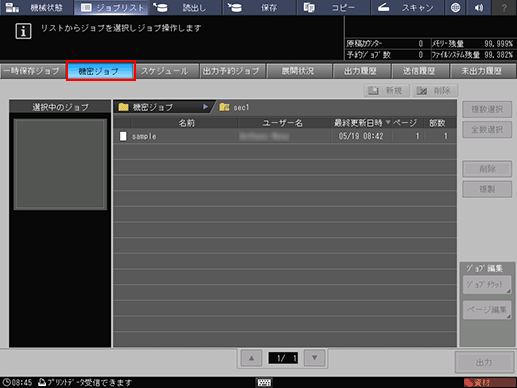Switch to the スキャン scan screen
Screen dimensions: 517x388
(x=407, y=7)
